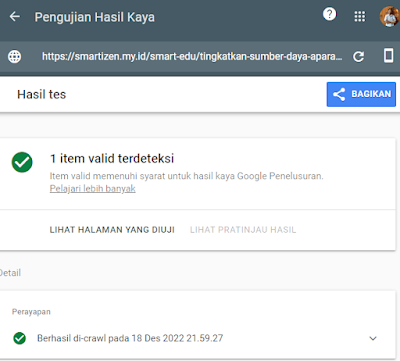Viewport: 400px width, 361px height.
Task: Expand the crawl details chevron
Action: (373, 338)
